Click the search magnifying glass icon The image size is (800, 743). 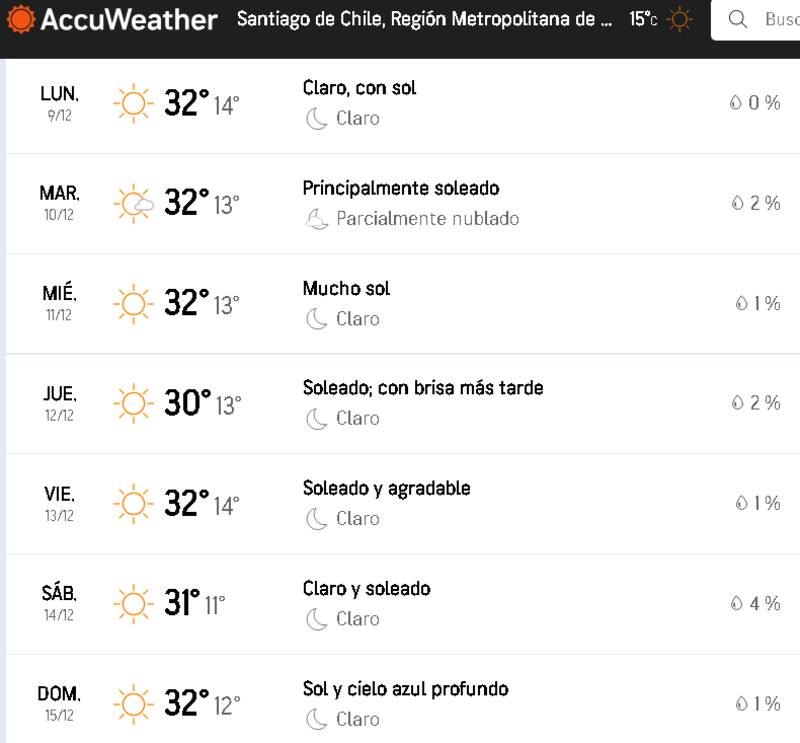click(x=738, y=19)
